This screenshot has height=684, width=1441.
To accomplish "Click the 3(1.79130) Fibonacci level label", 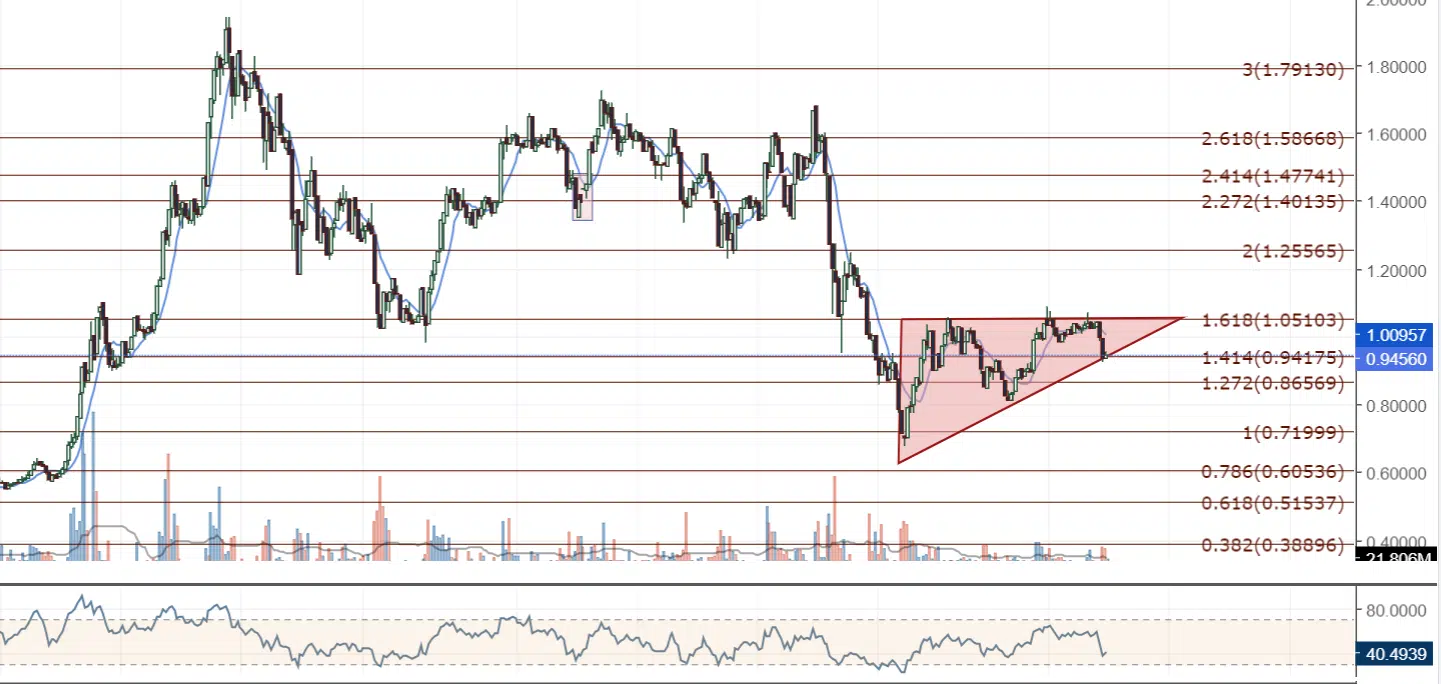I will coord(1292,69).
